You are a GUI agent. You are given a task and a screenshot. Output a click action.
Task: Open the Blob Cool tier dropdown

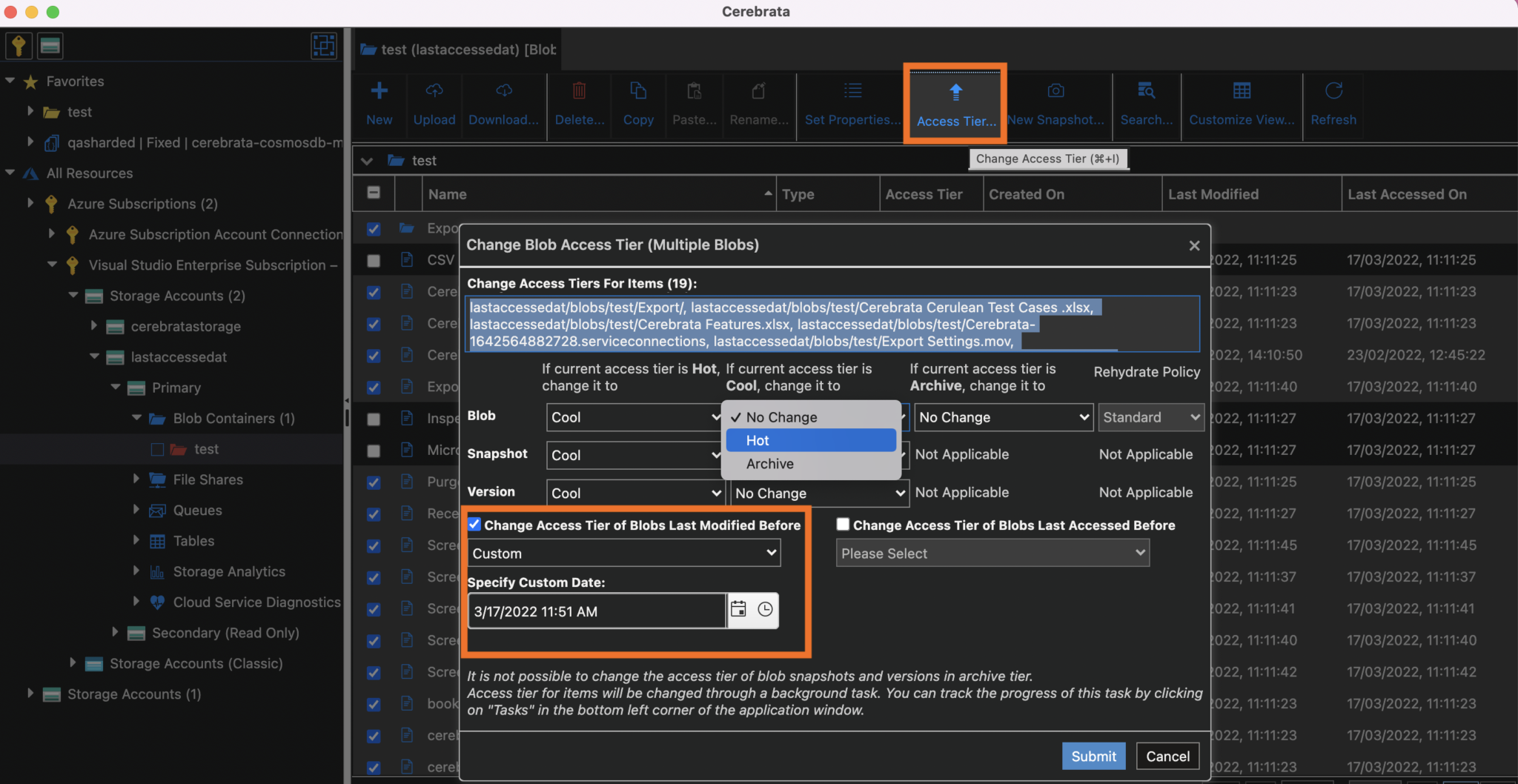point(632,417)
